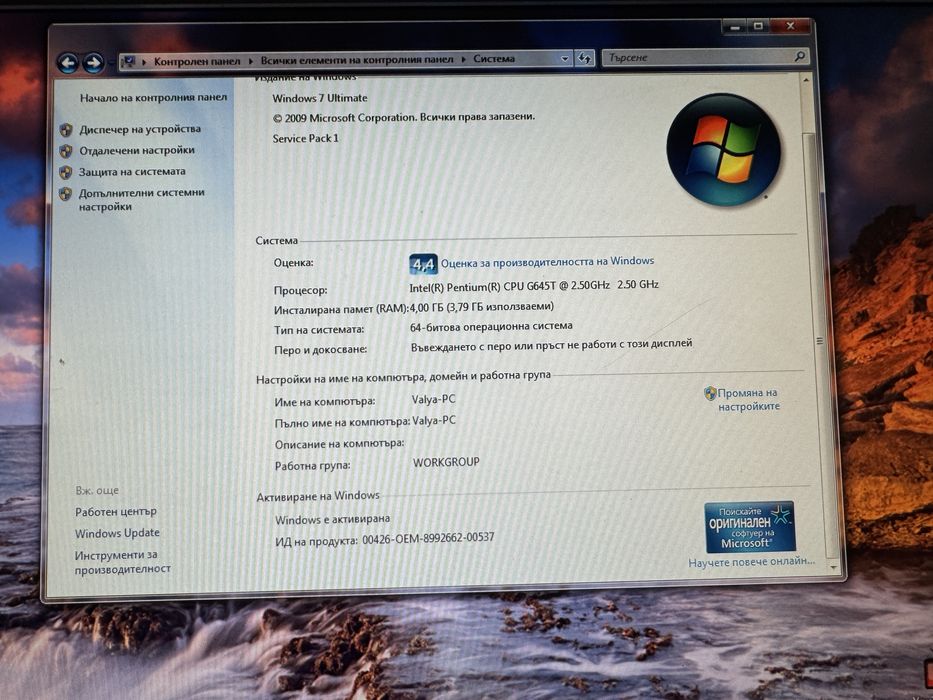Click the WORKGROUP value
The image size is (933, 700).
(446, 462)
